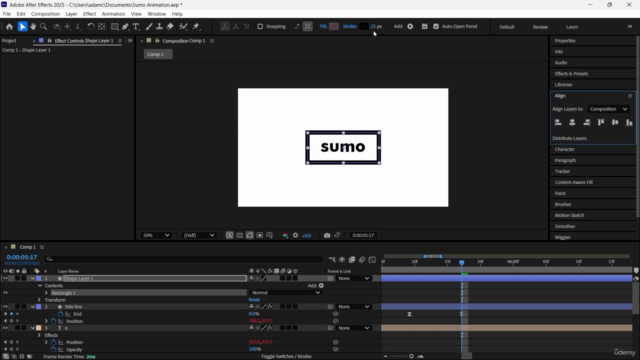Open the (Half) resolution dropdown
The width and height of the screenshot is (640, 360).
tap(198, 235)
